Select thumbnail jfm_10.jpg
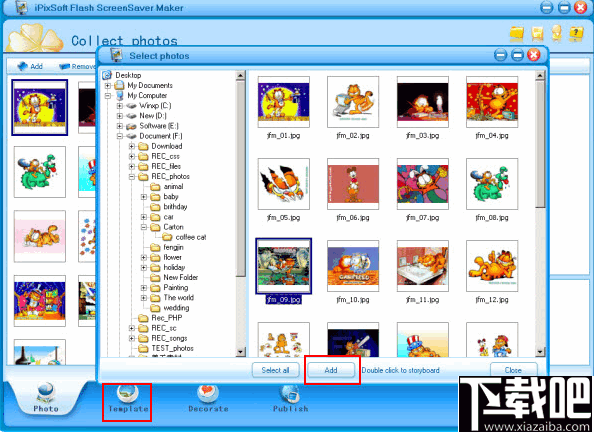This screenshot has width=594, height=432. click(x=353, y=266)
